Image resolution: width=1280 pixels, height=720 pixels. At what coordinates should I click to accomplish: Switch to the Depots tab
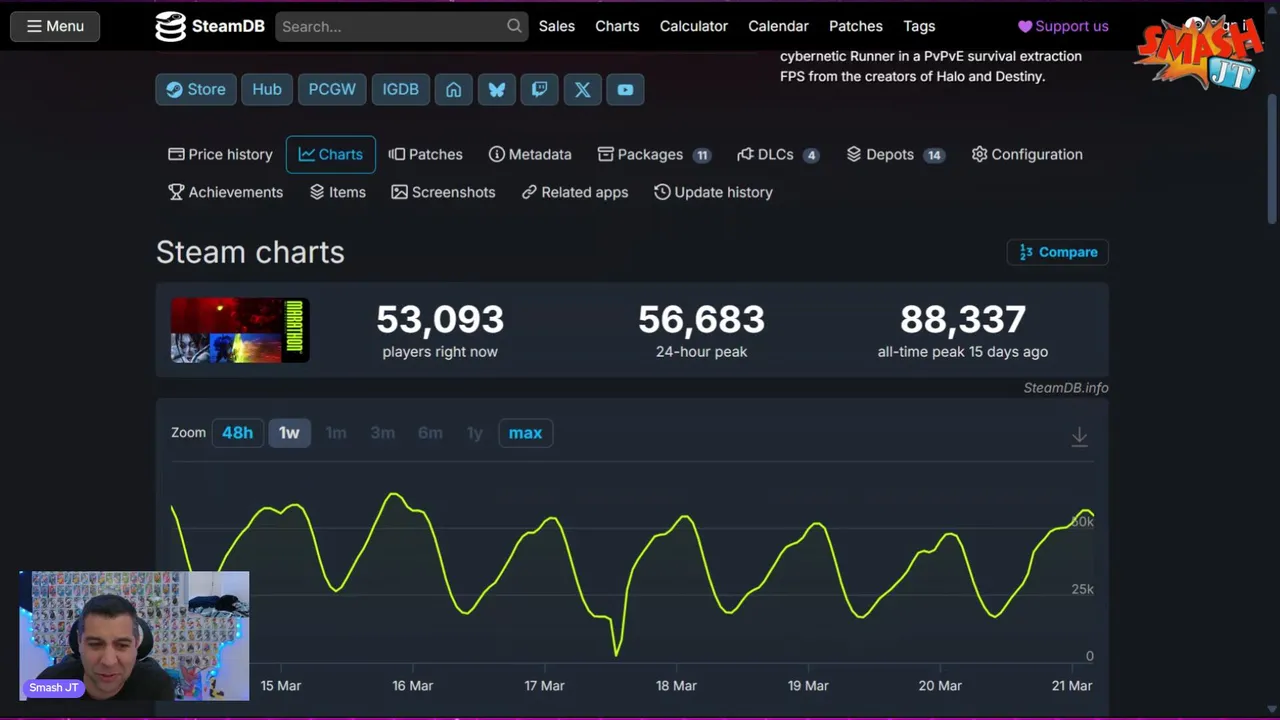click(895, 154)
